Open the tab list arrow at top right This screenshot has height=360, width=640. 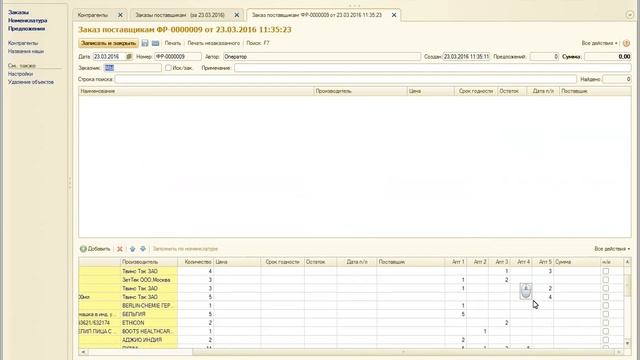point(629,15)
